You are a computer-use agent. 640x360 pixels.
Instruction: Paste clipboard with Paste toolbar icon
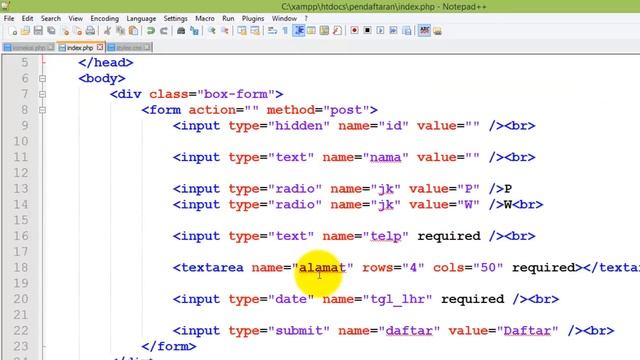pyautogui.click(x=133, y=31)
